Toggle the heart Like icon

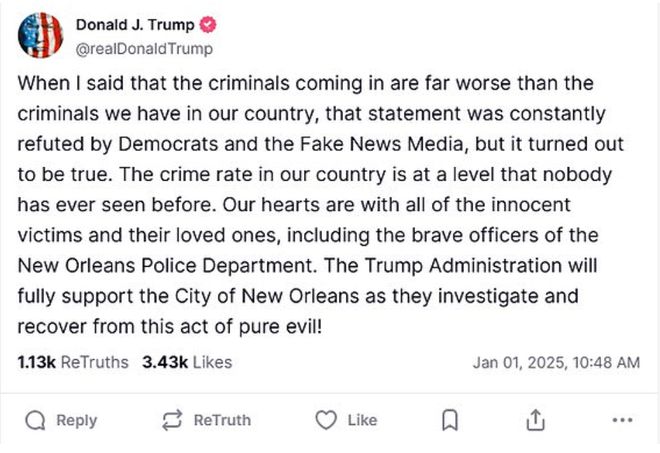point(325,420)
